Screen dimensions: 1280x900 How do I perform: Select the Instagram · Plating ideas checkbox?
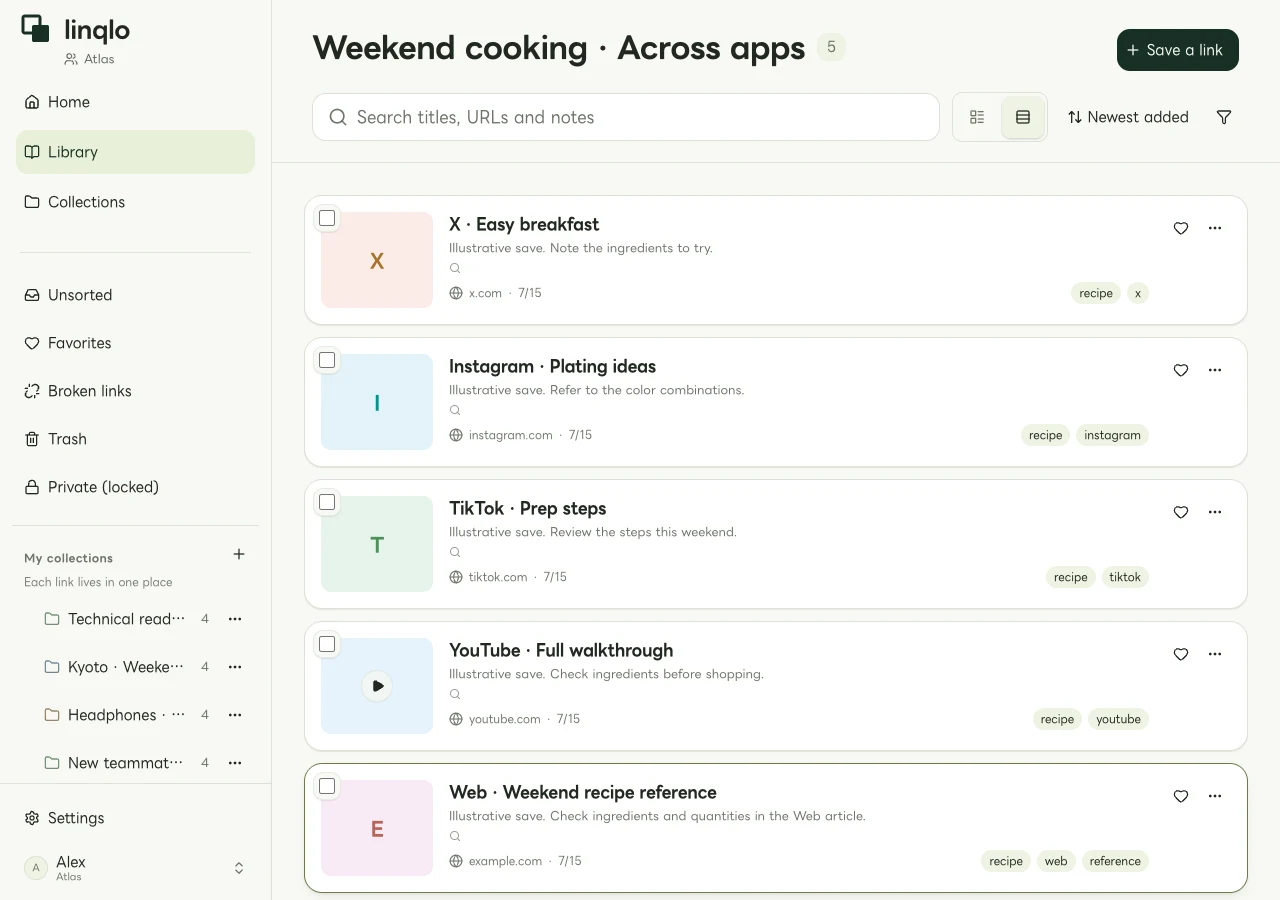[327, 360]
